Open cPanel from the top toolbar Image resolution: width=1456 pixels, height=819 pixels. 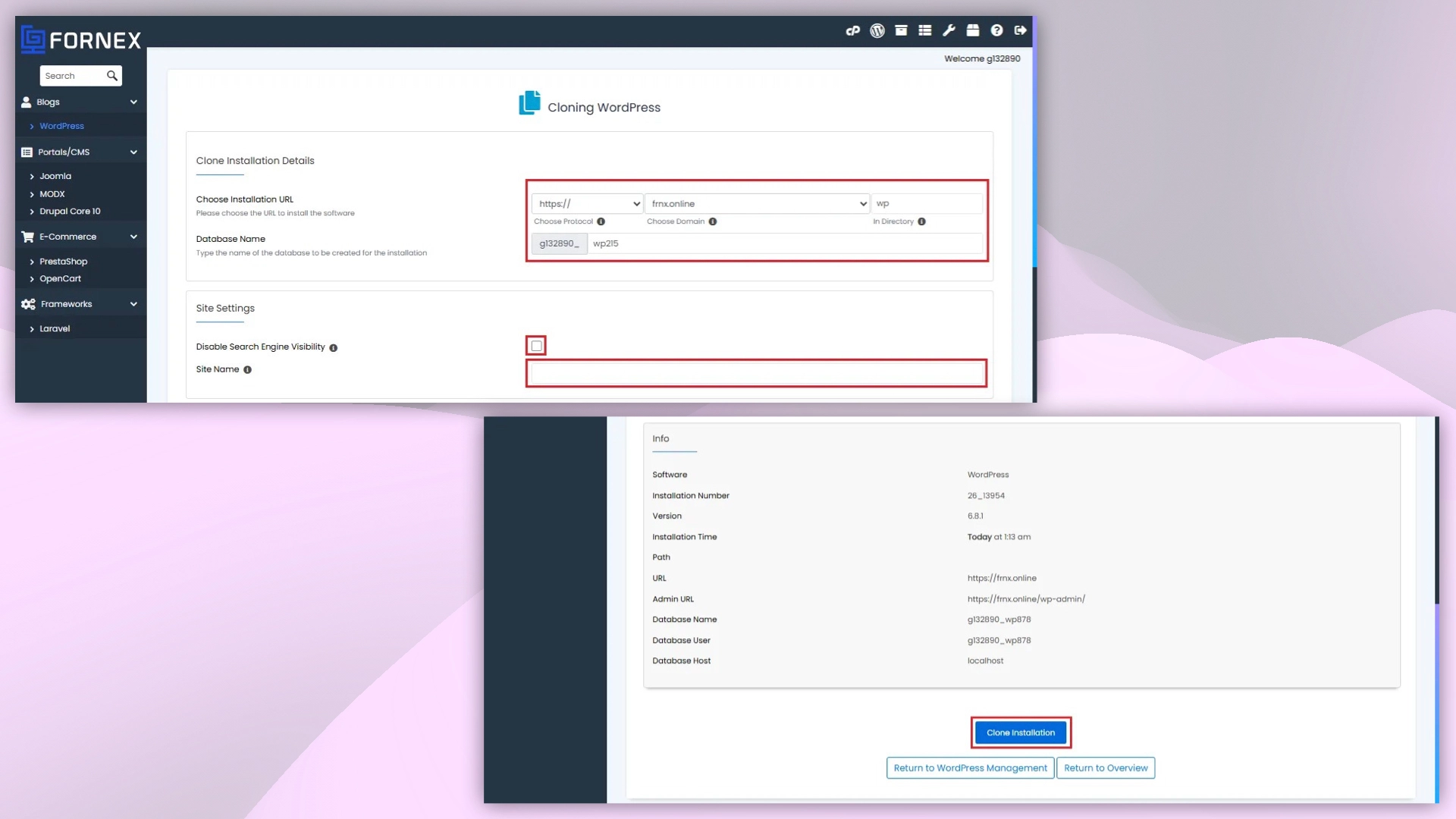click(852, 30)
